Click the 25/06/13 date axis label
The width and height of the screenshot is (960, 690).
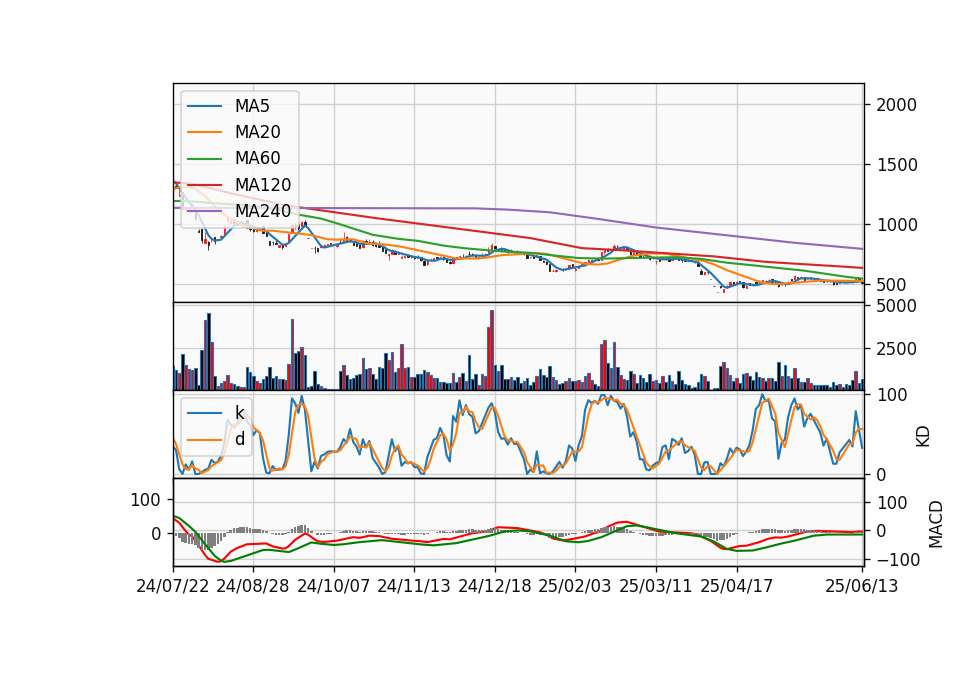tap(861, 586)
